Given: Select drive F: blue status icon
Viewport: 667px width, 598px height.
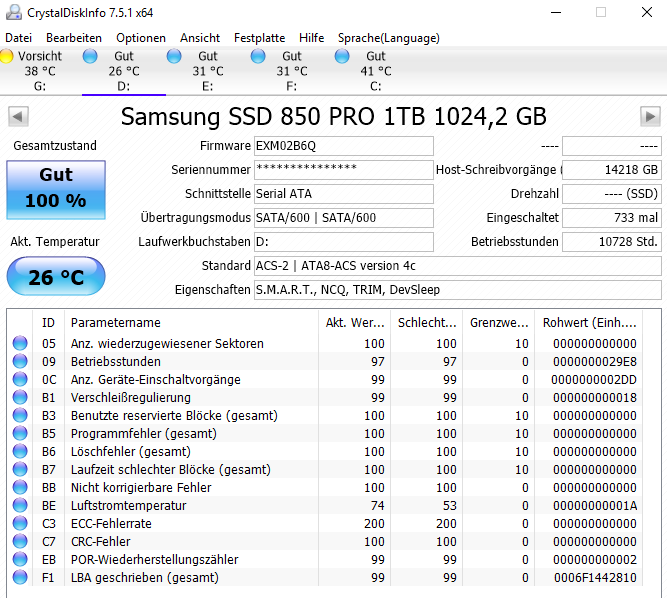Looking at the screenshot, I should (x=258, y=56).
